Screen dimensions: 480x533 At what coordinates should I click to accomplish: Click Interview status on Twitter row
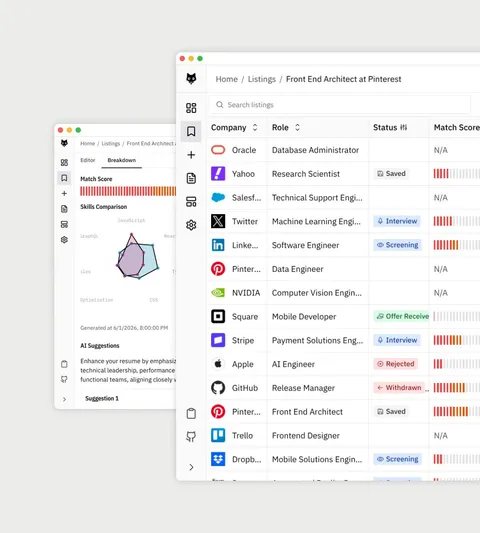click(x=397, y=221)
